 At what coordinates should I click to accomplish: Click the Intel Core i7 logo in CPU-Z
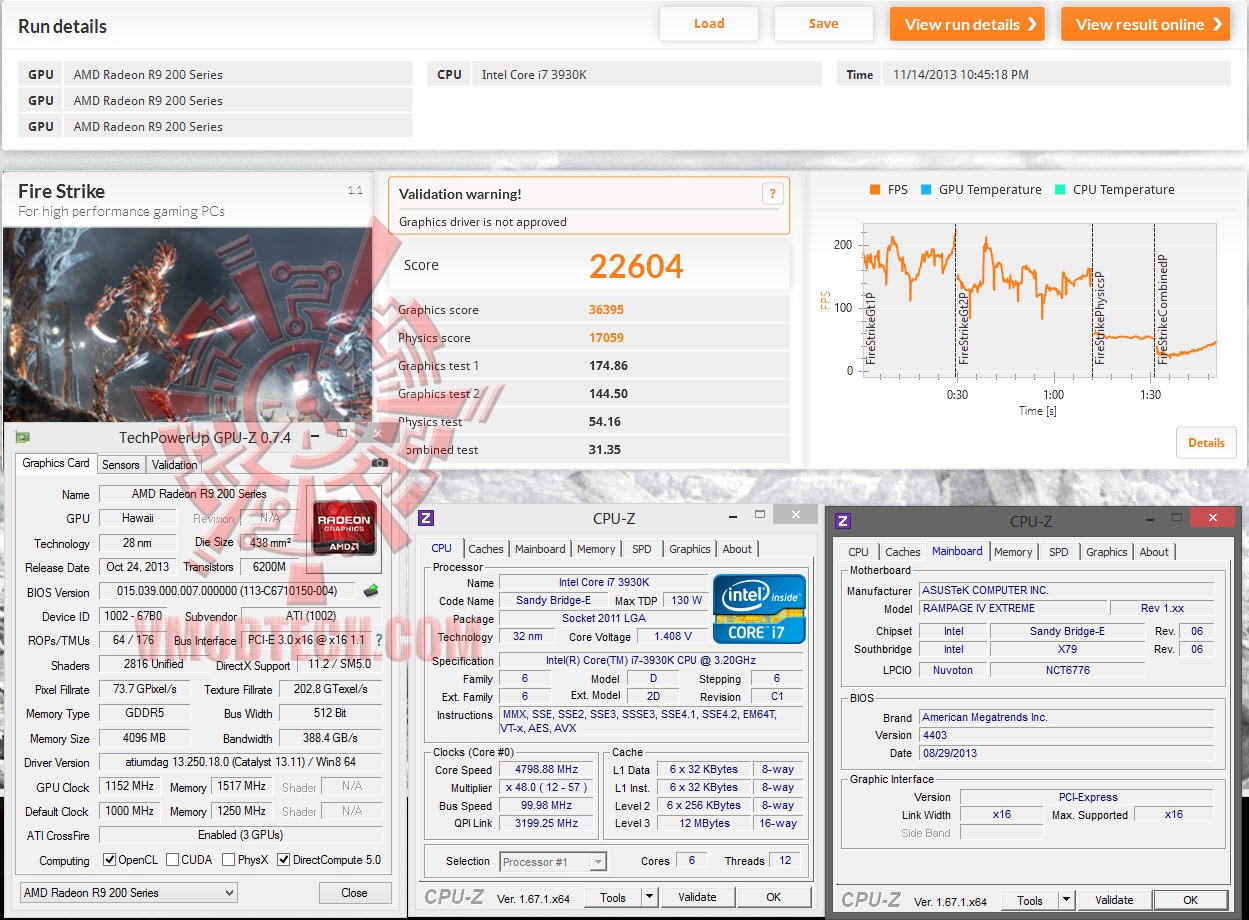click(759, 608)
